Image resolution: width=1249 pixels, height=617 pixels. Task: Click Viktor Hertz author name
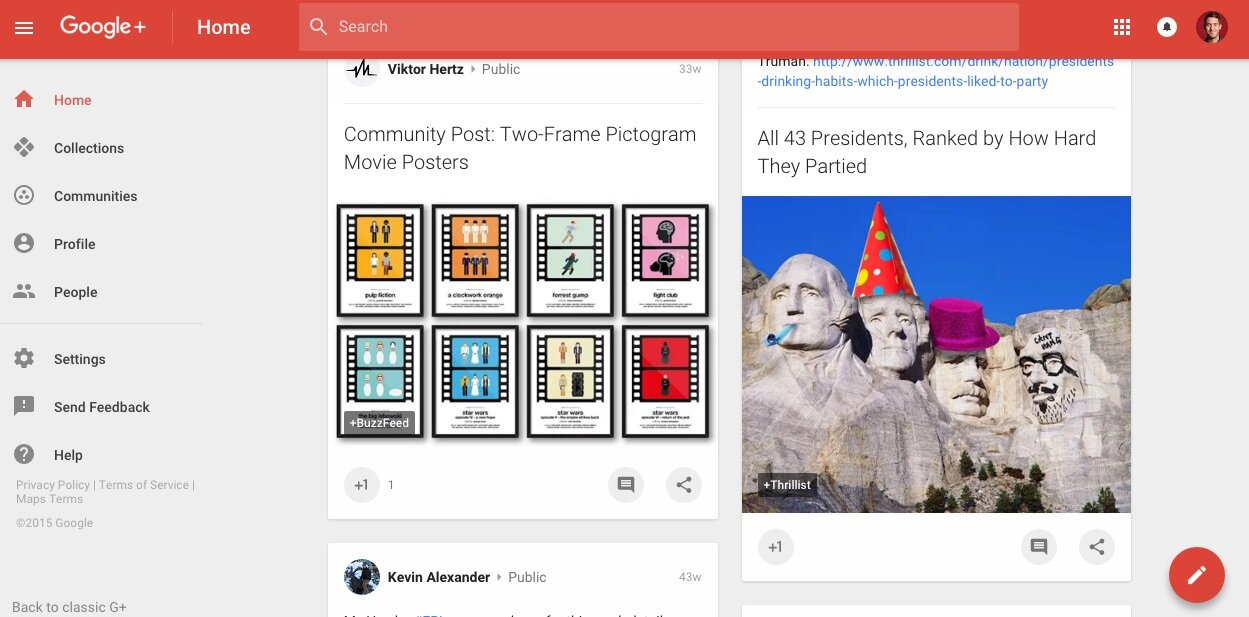[x=425, y=69]
